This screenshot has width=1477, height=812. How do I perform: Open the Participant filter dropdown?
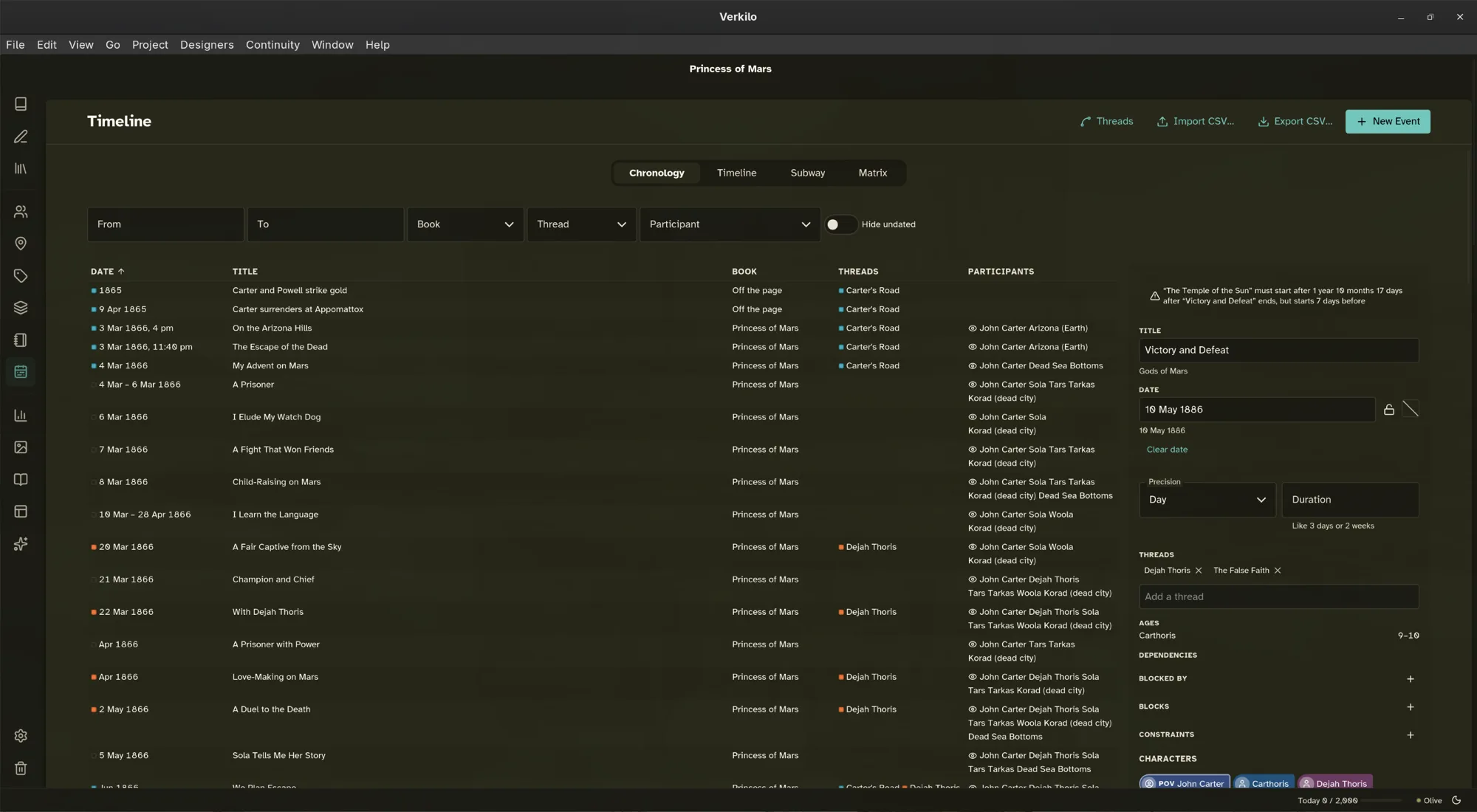(x=730, y=224)
